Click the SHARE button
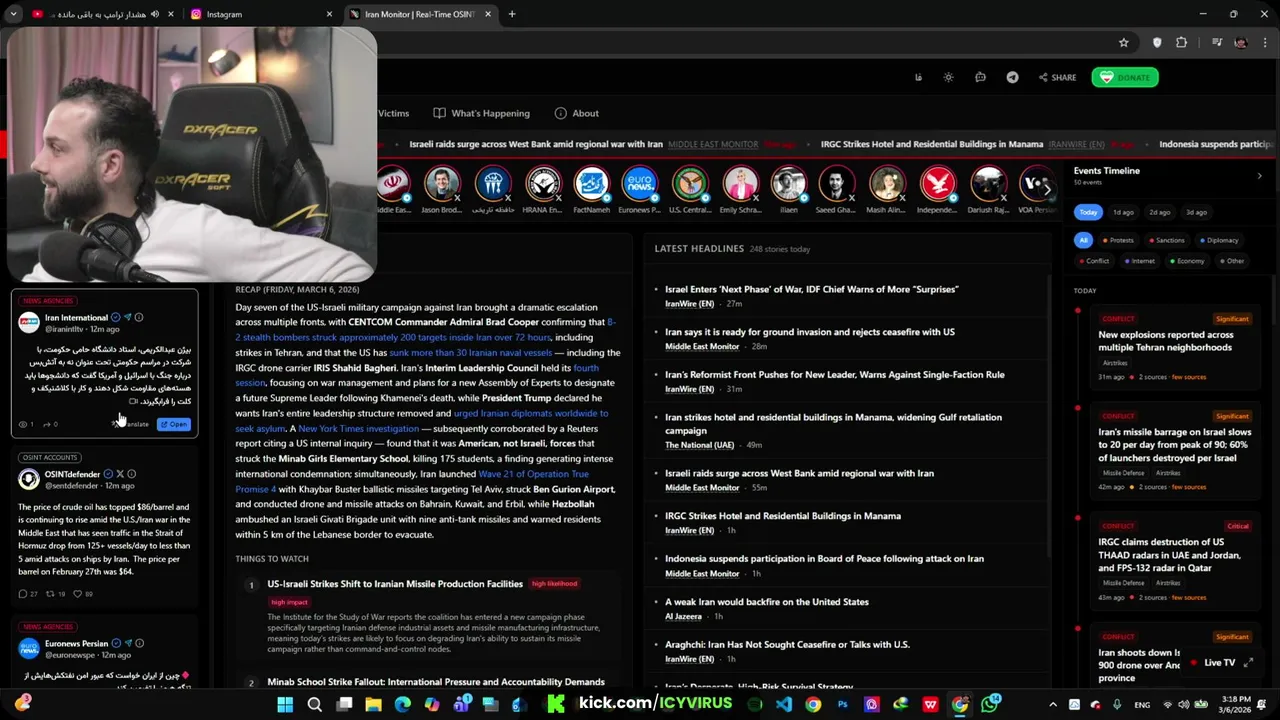Viewport: 1280px width, 720px height. (x=1057, y=77)
